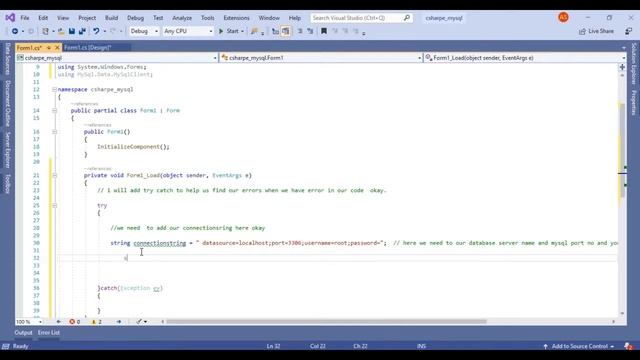Close the Form1.cs tab
The width and height of the screenshot is (640, 360).
(57, 48)
